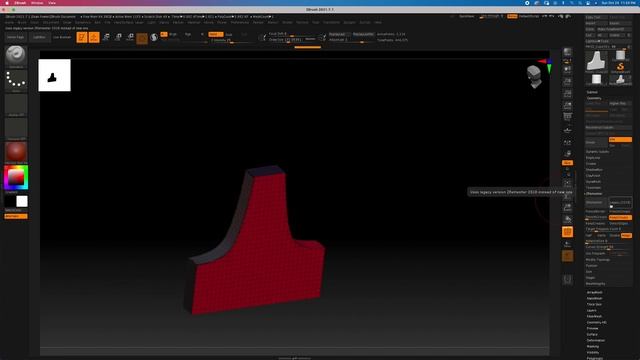Open the Dots stroke type picker
640x360 pixels.
[x=16, y=80]
